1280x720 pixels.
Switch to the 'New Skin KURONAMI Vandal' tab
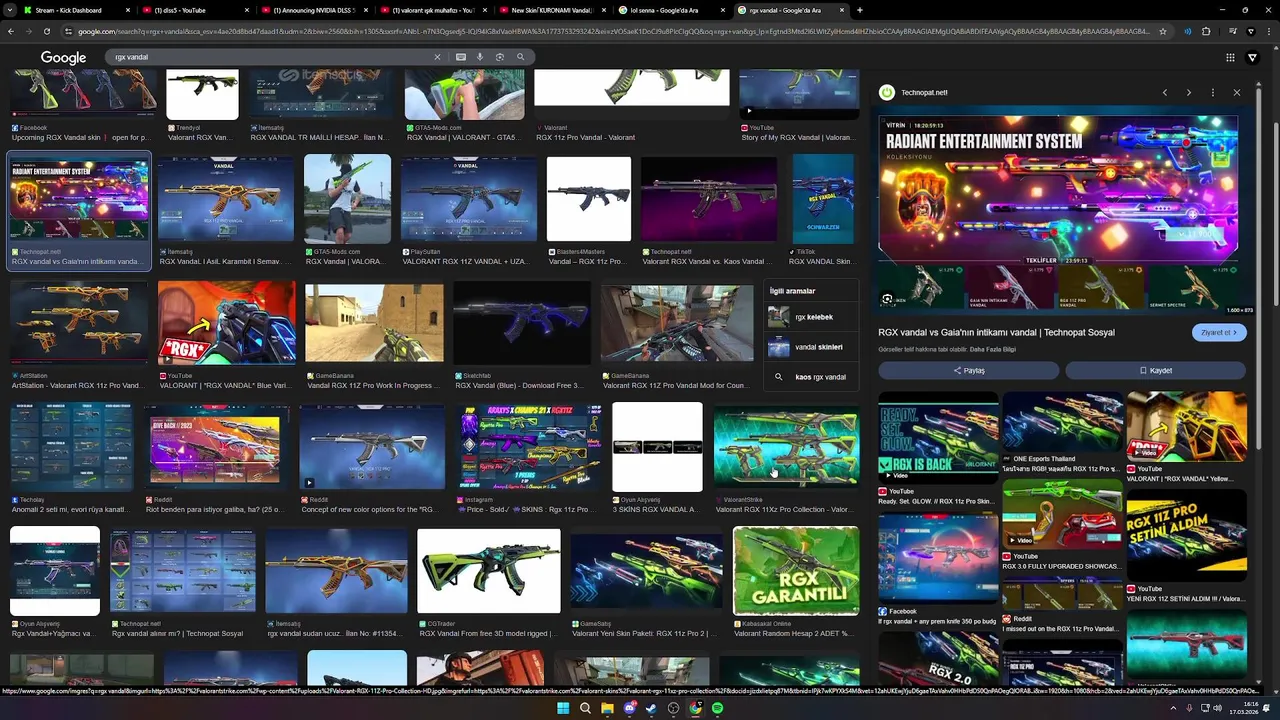(x=552, y=10)
